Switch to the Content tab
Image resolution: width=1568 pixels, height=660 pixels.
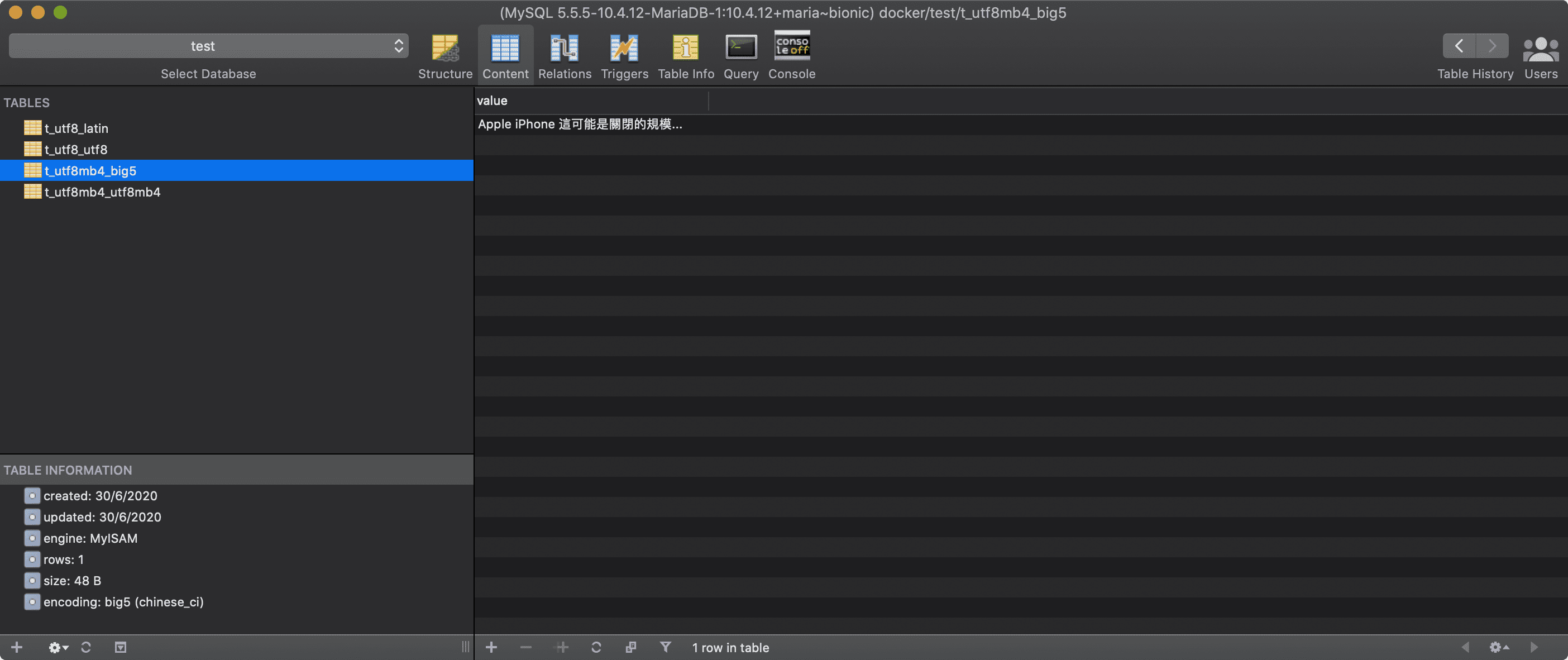[x=505, y=55]
